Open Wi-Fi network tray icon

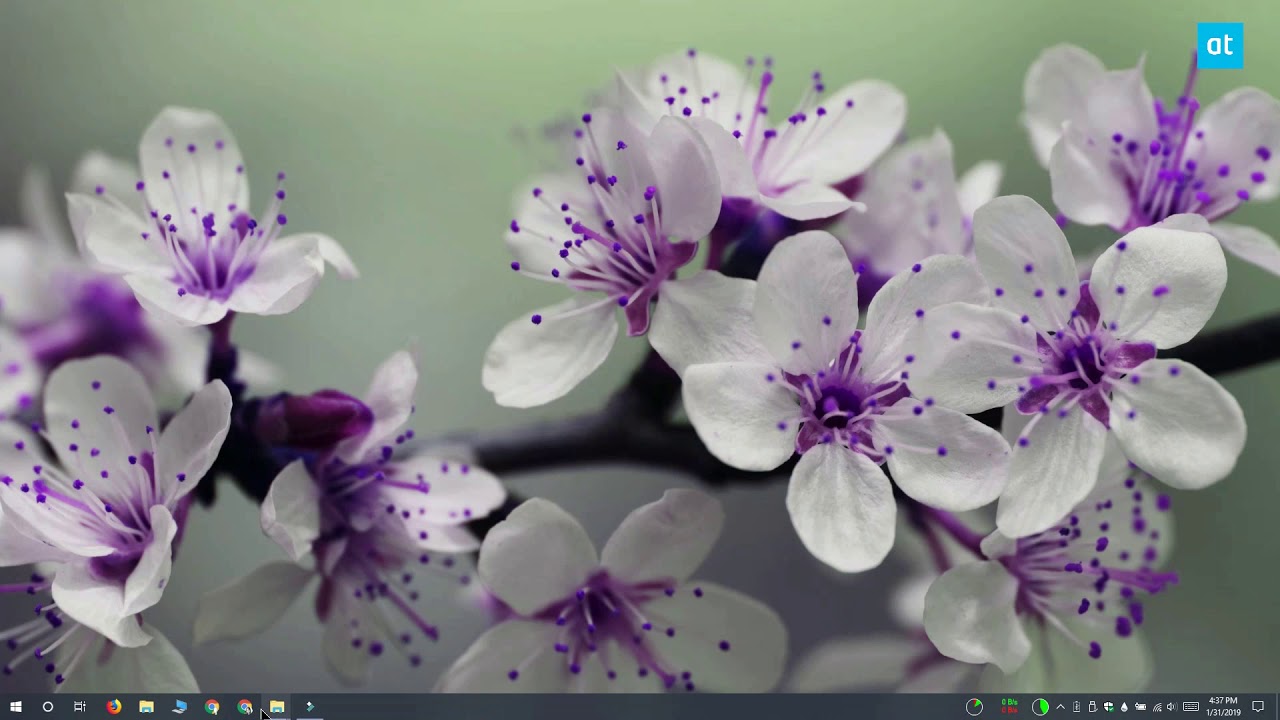pos(1157,707)
